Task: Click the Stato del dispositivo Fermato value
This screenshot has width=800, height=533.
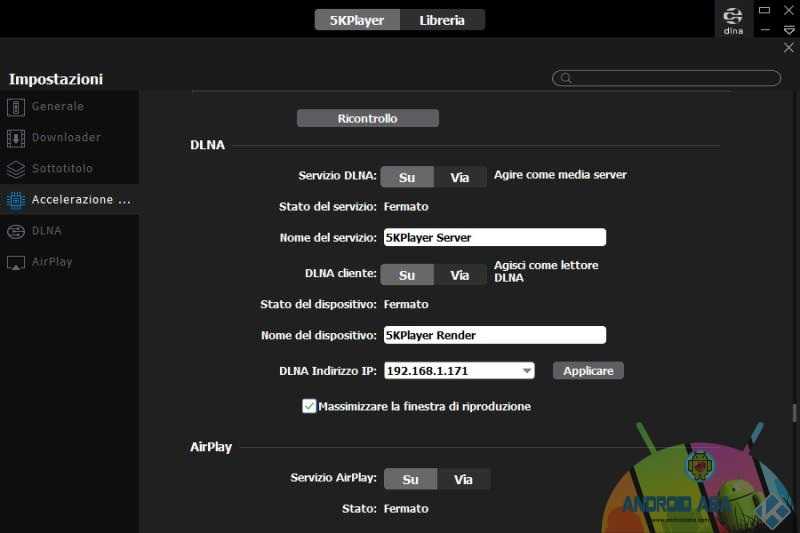Action: coord(406,304)
